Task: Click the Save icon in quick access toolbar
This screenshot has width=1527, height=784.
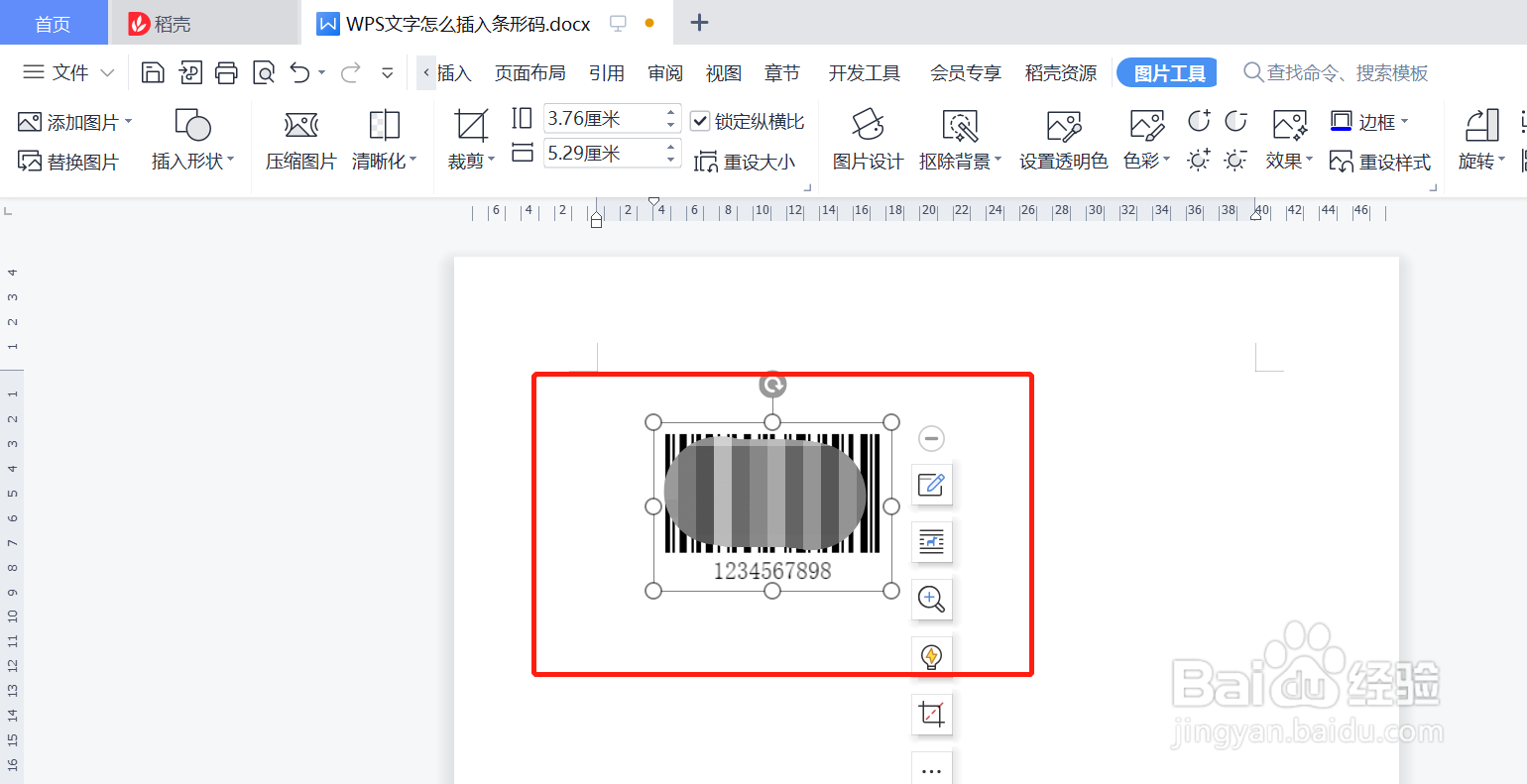Action: click(x=153, y=72)
